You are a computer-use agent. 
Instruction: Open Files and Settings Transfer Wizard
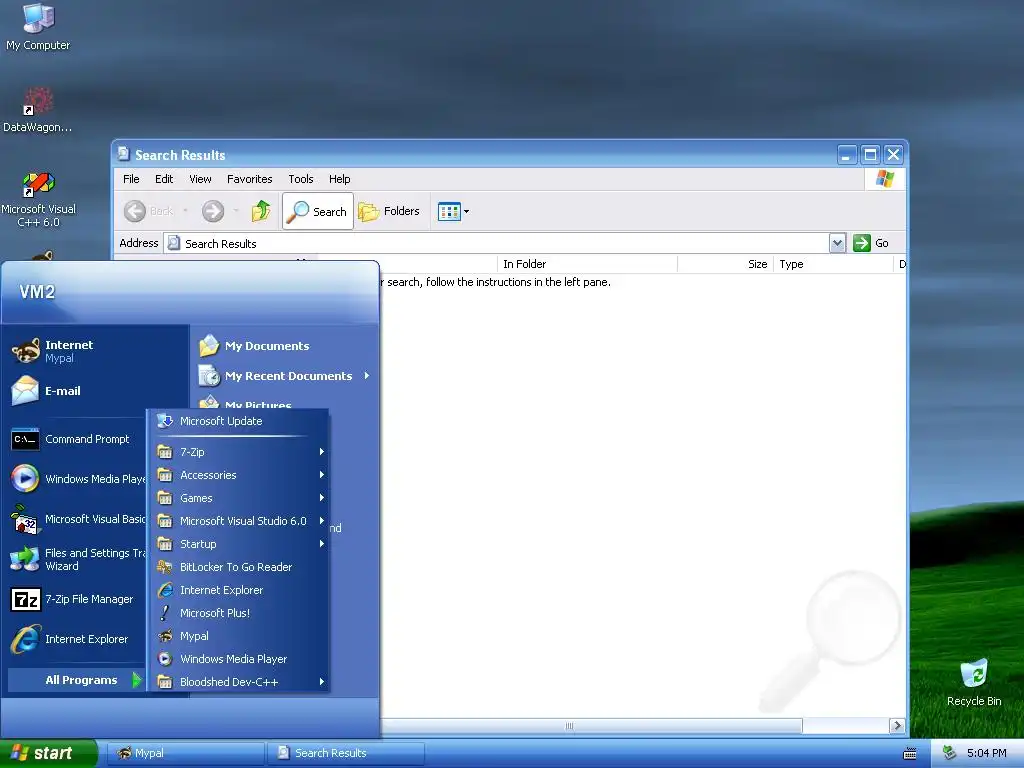coord(77,559)
